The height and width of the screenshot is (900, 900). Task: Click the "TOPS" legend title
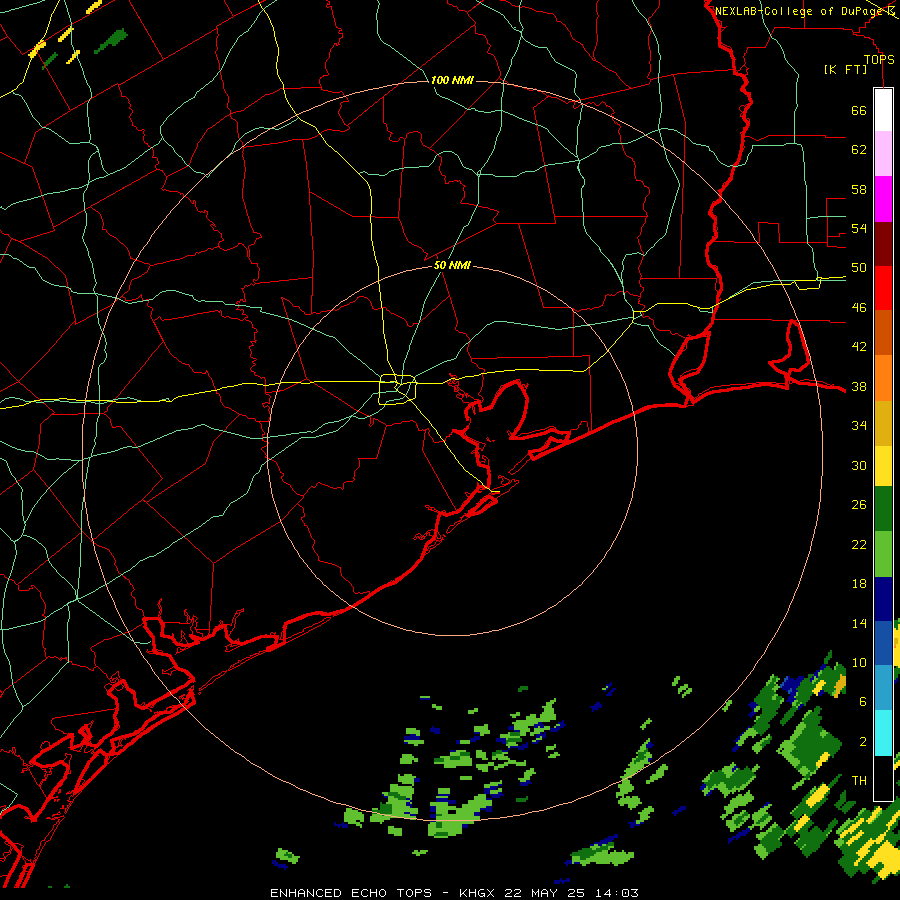(879, 59)
